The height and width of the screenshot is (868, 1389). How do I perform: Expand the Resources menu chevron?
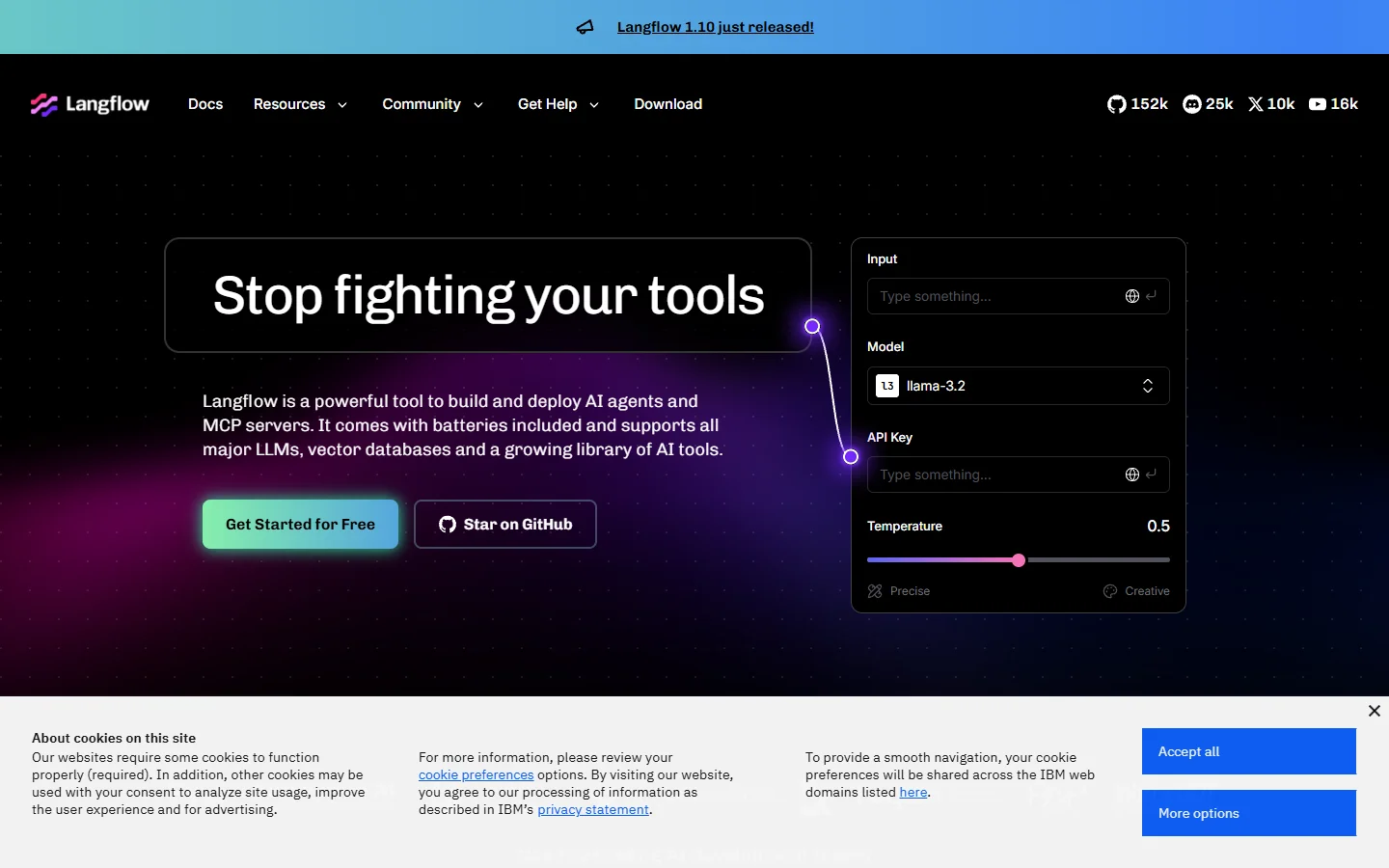342,105
